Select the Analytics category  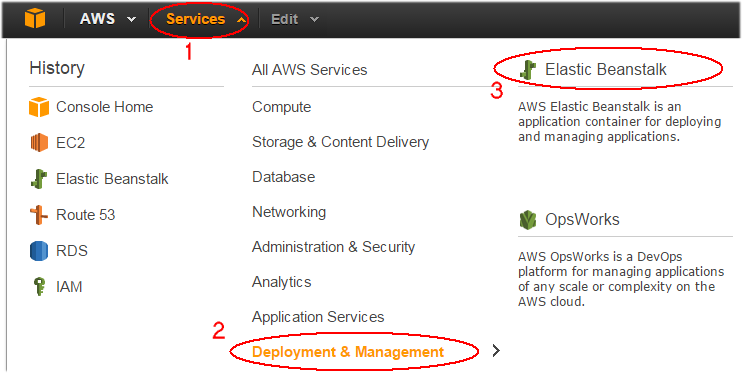pyautogui.click(x=282, y=282)
